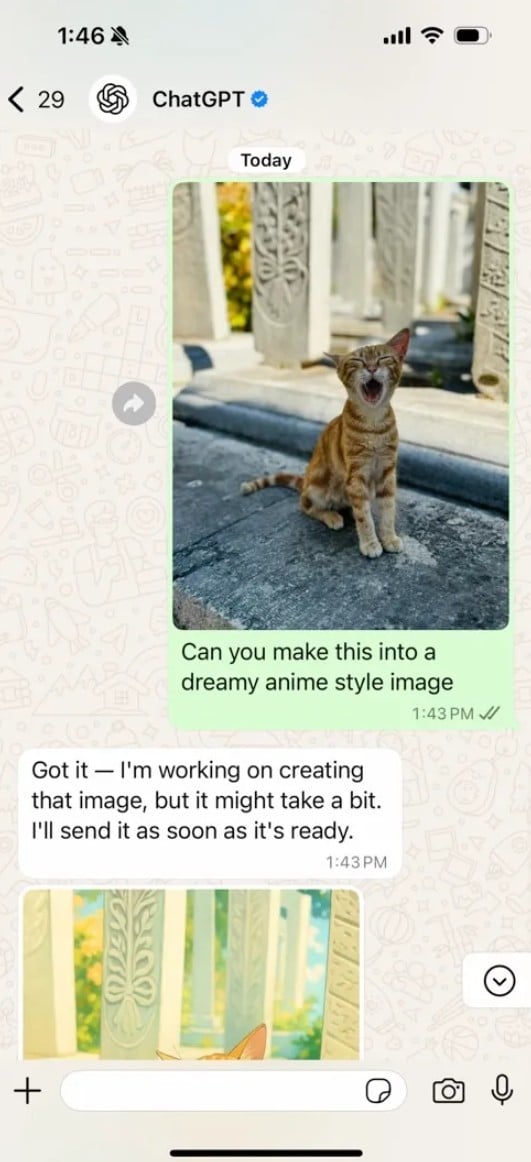Tap the message text input field
The height and width of the screenshot is (1162, 531).
click(x=233, y=1091)
